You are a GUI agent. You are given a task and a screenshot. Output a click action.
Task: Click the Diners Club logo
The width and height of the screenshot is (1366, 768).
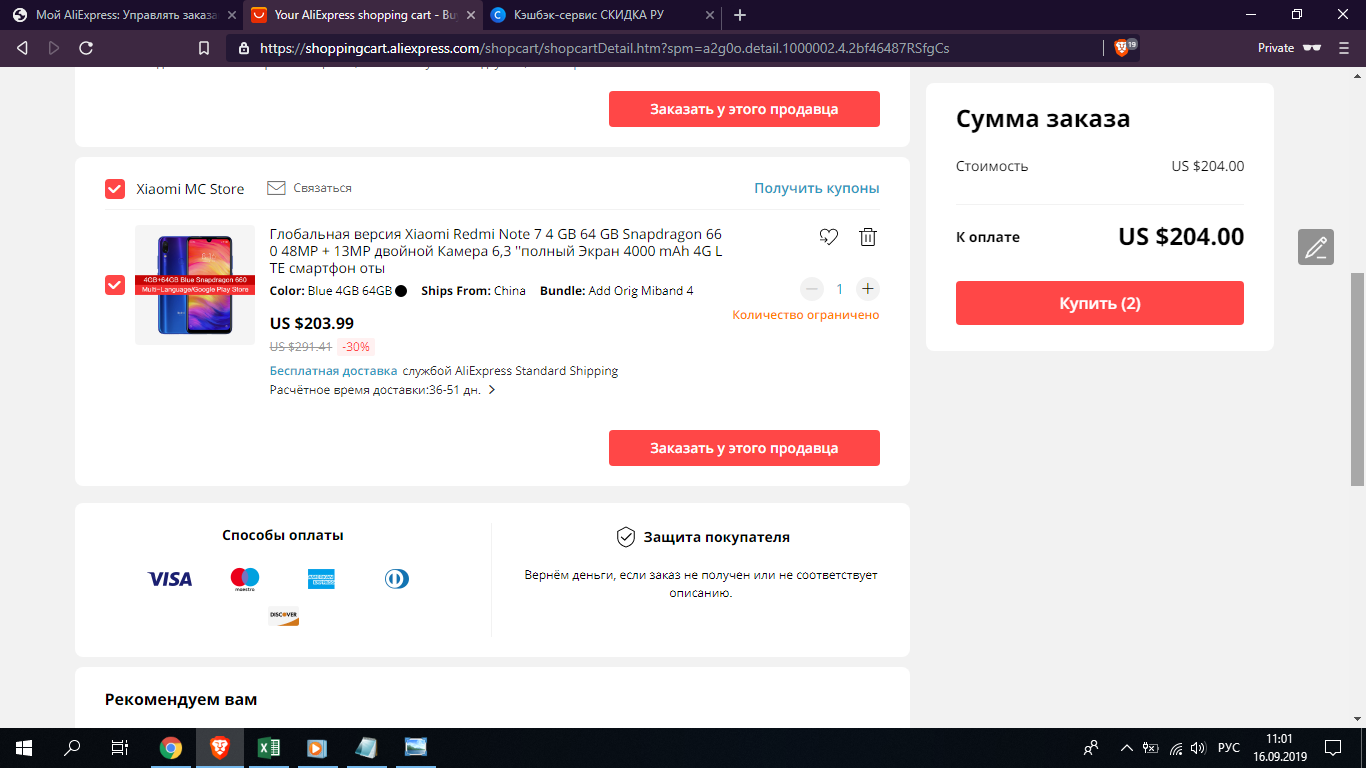[397, 579]
